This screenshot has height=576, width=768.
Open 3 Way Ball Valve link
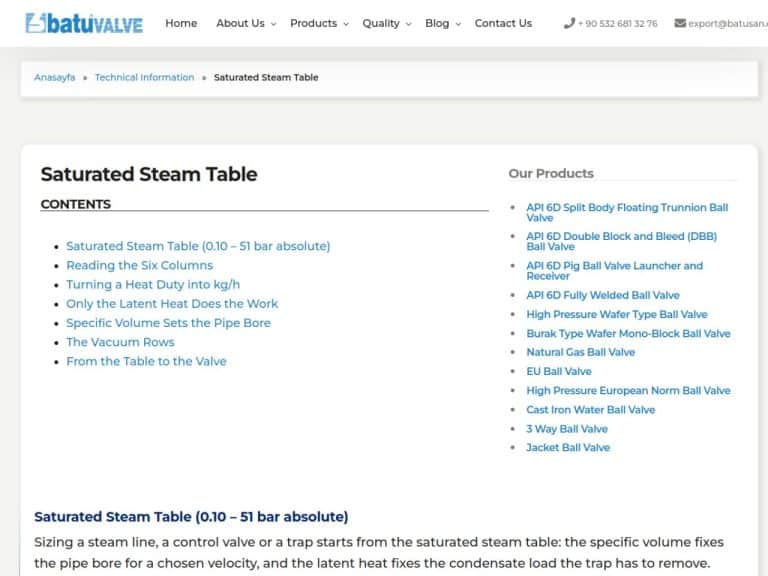[567, 429]
